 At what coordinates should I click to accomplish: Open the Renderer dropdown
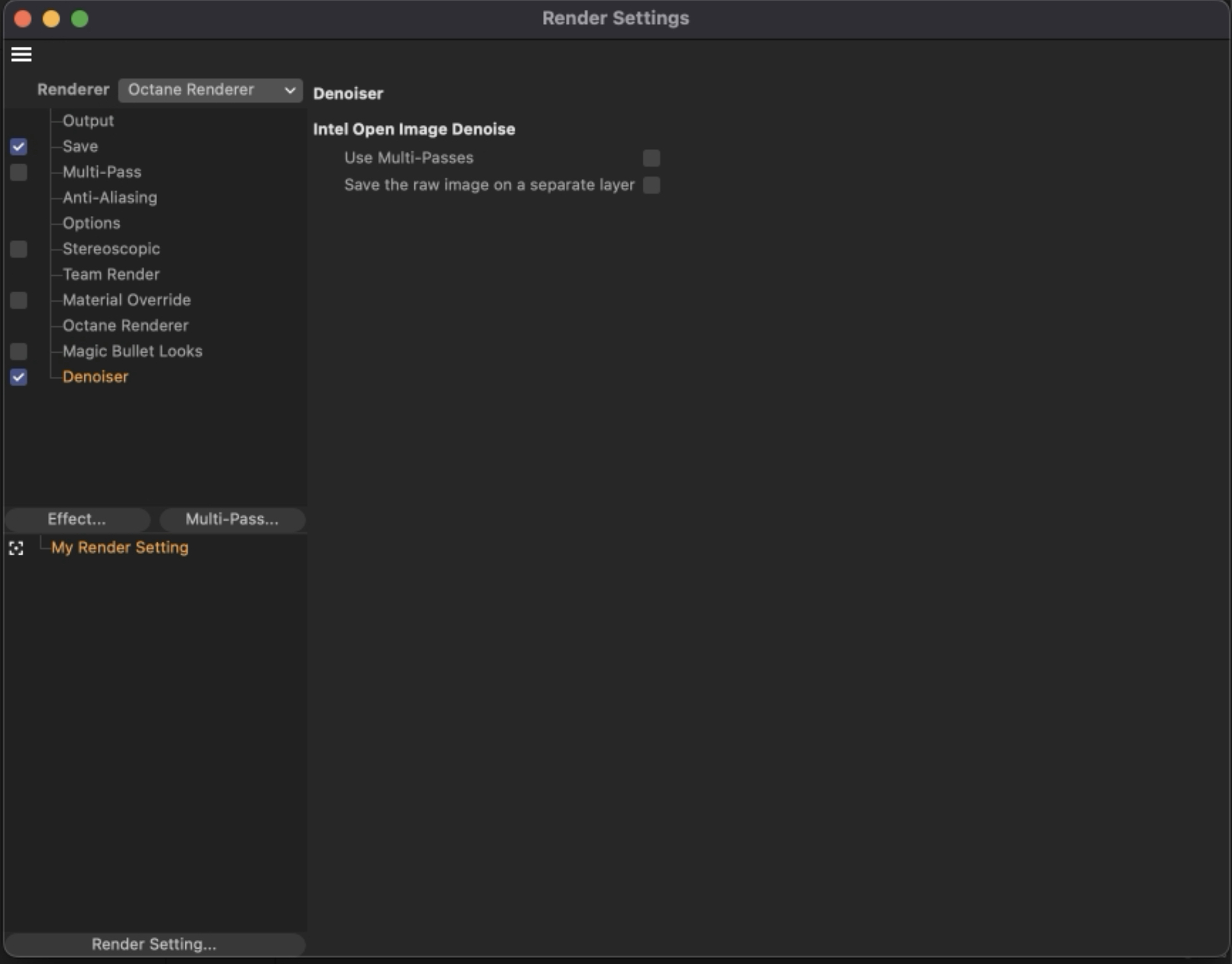click(x=210, y=90)
